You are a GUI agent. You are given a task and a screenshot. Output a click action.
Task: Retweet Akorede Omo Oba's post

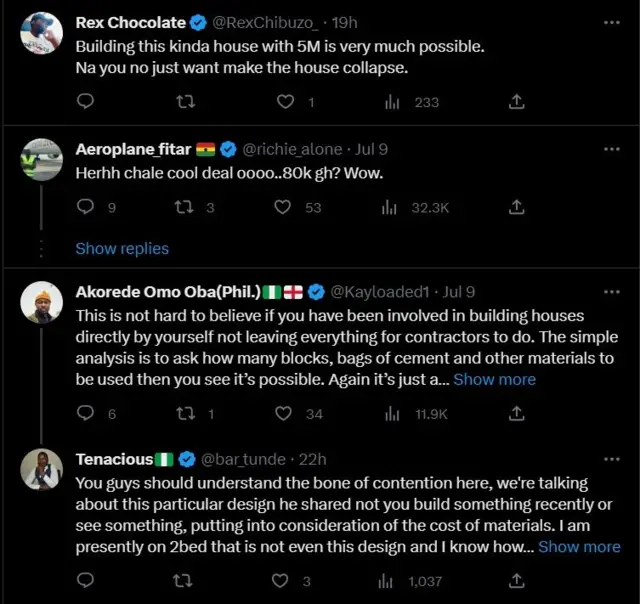(185, 413)
